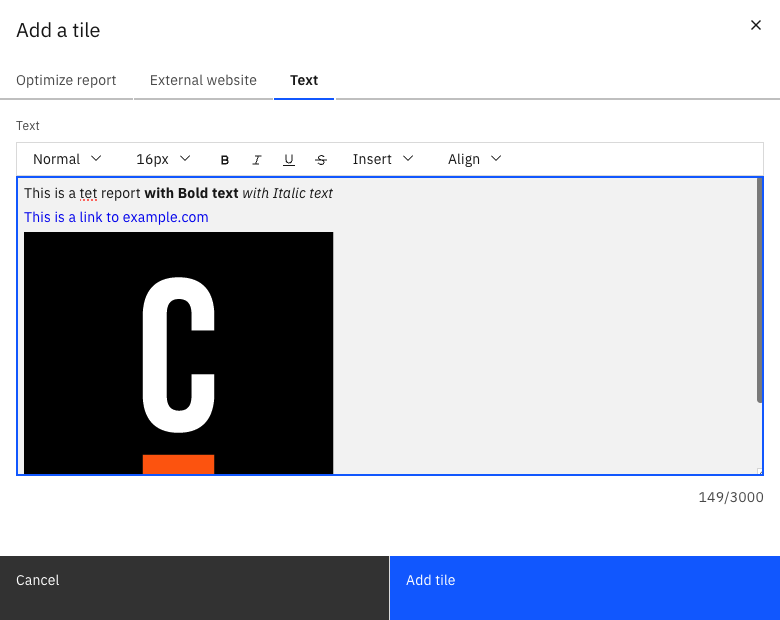Click the Cancel button
780x620 pixels.
coord(194,588)
